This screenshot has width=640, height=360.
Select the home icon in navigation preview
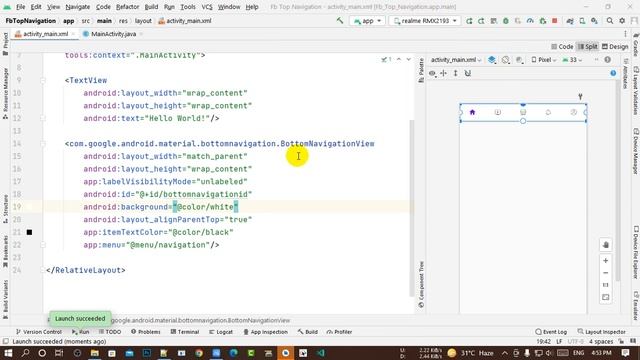click(x=472, y=112)
